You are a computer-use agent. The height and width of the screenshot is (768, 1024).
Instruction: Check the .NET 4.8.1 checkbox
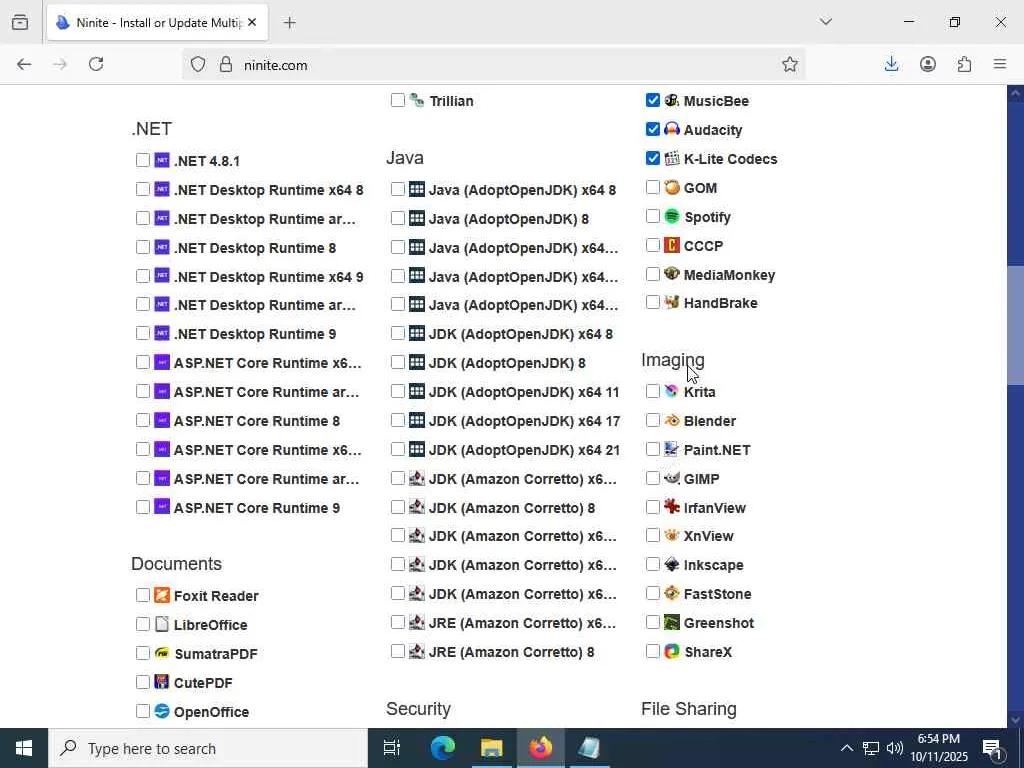click(x=143, y=160)
